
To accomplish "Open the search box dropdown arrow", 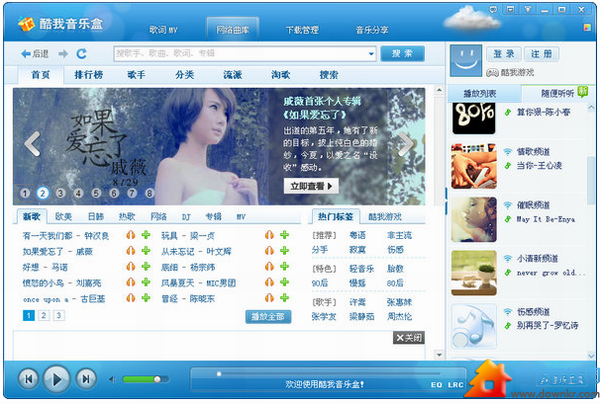I will click(371, 54).
